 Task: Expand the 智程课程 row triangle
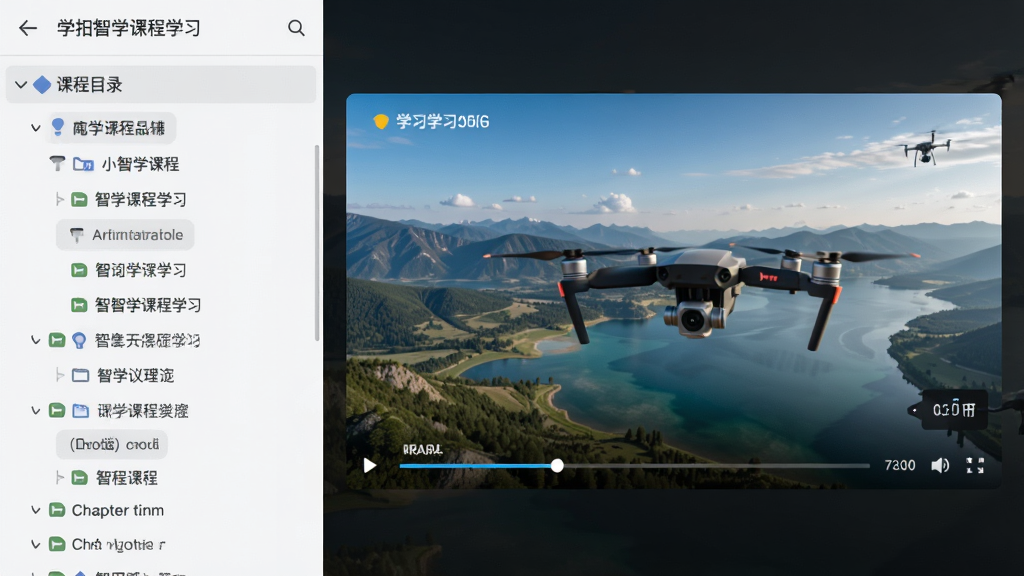[x=59, y=478]
